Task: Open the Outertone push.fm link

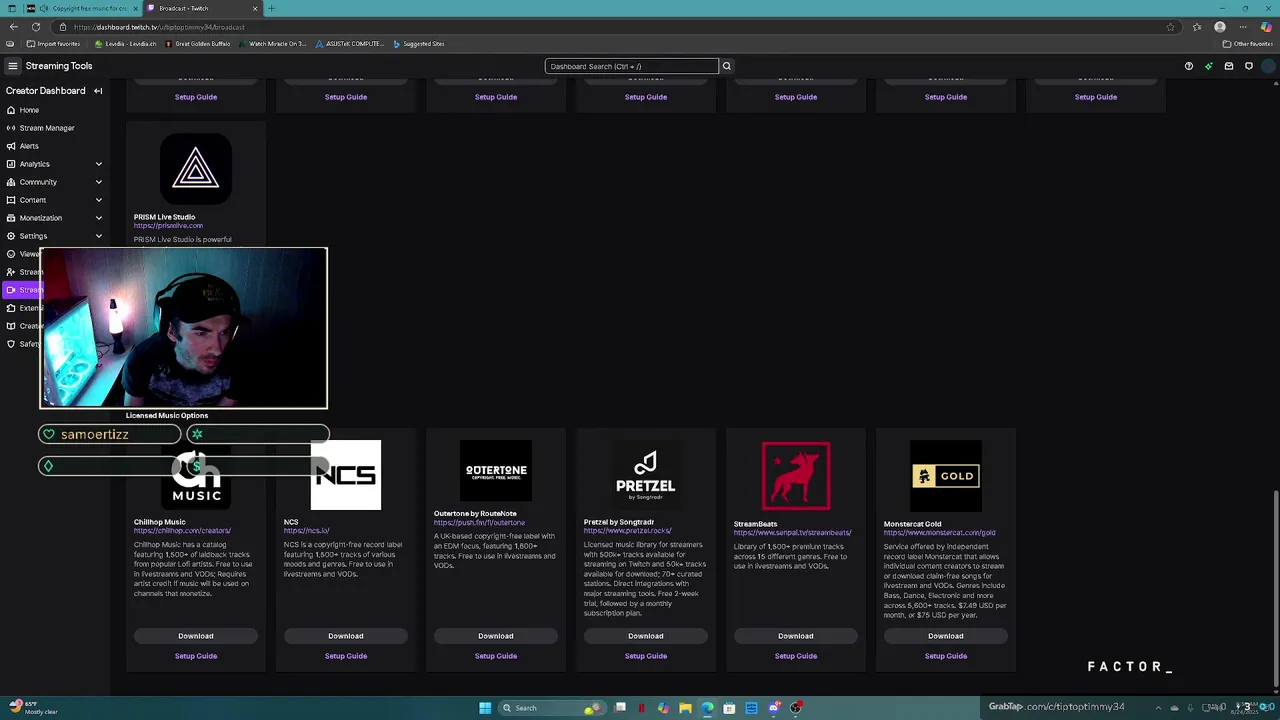Action: click(479, 523)
